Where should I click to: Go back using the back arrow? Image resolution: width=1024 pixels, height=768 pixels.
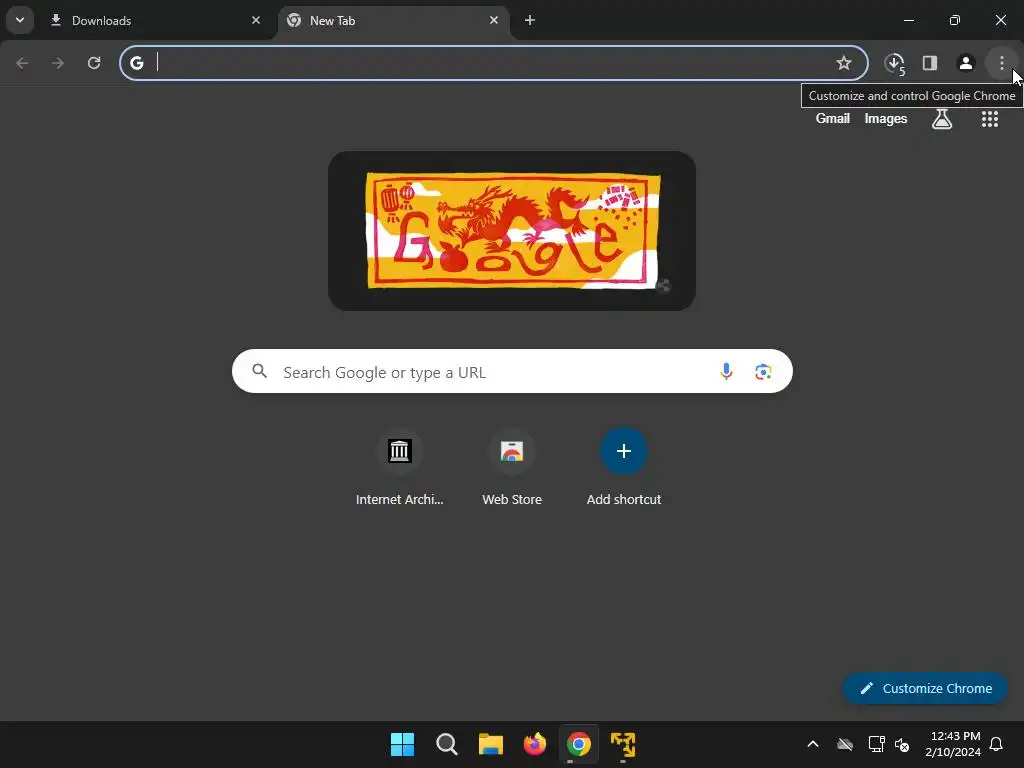22,63
